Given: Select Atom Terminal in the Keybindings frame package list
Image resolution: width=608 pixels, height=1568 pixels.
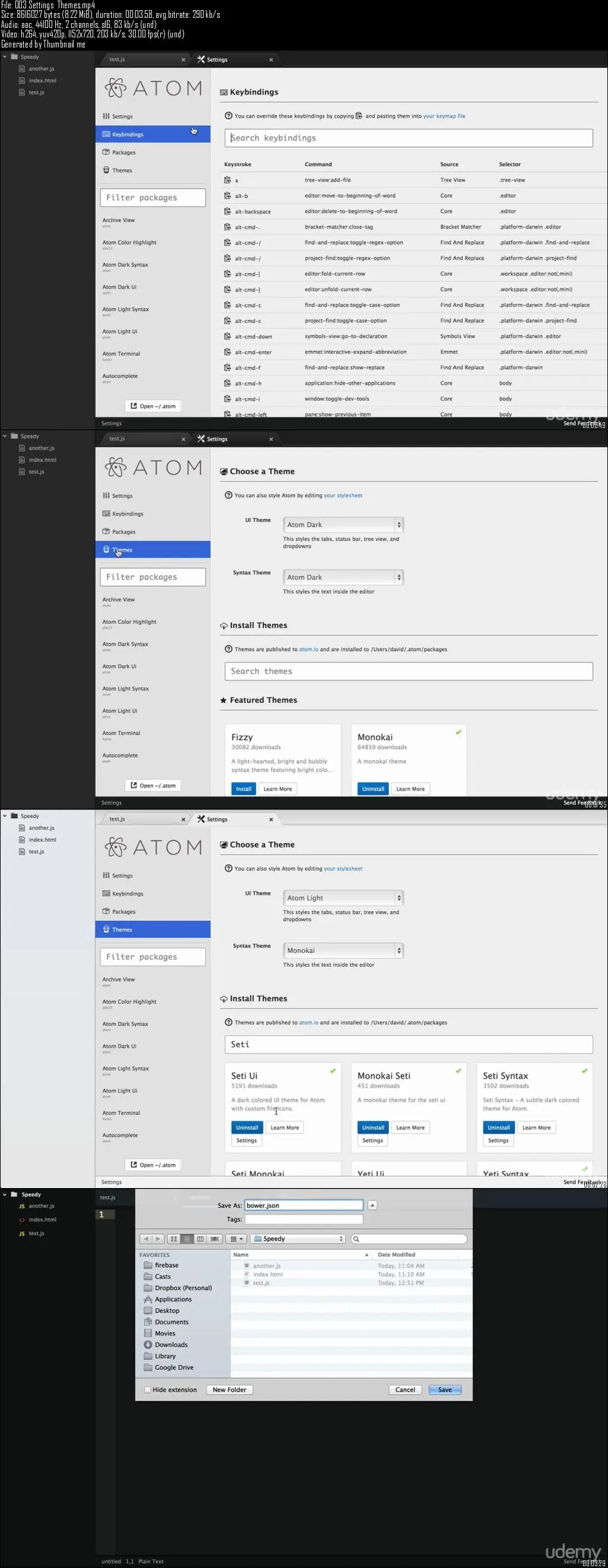Looking at the screenshot, I should [121, 354].
